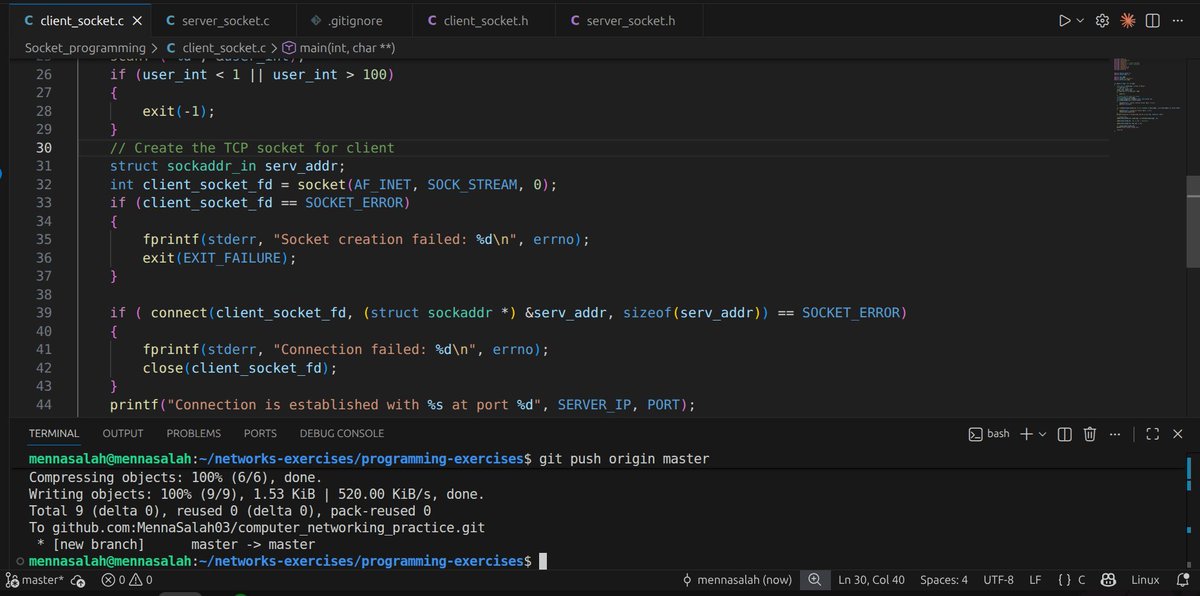Click 'exit(EXIT_FAILURE);' in the code
This screenshot has height=596, width=1200.
[220, 258]
